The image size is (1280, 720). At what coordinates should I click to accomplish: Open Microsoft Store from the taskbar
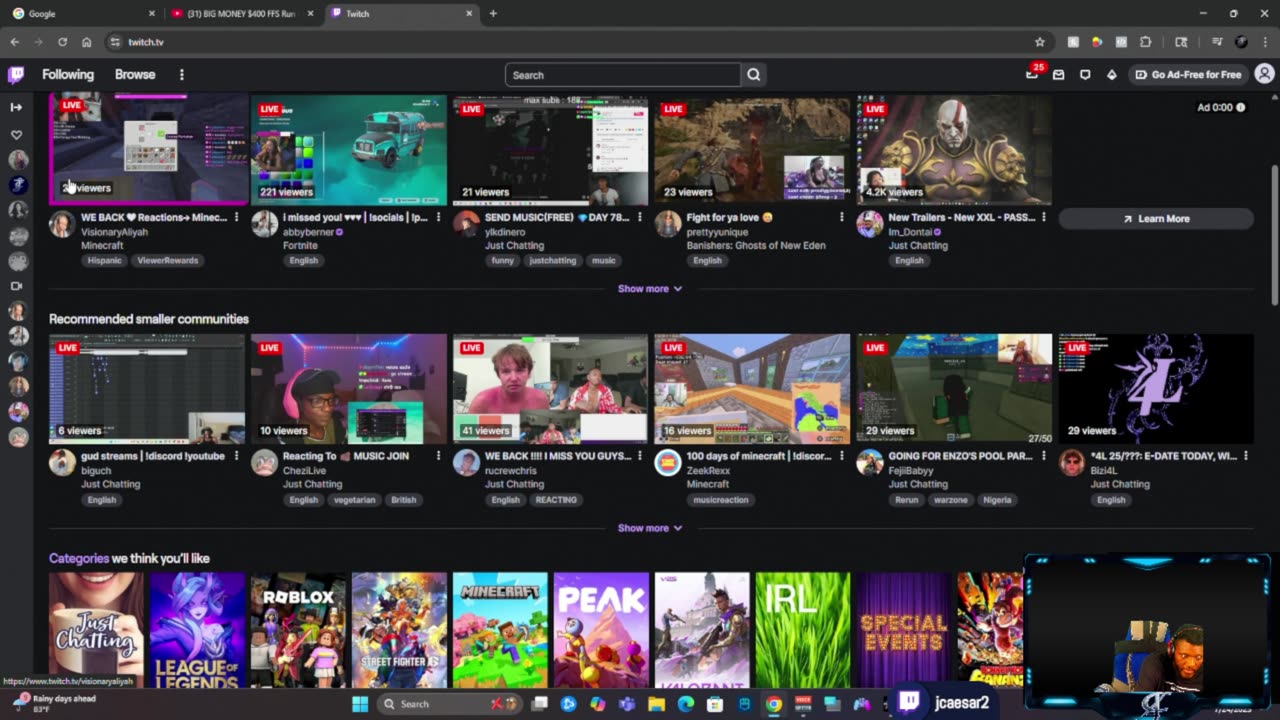715,704
